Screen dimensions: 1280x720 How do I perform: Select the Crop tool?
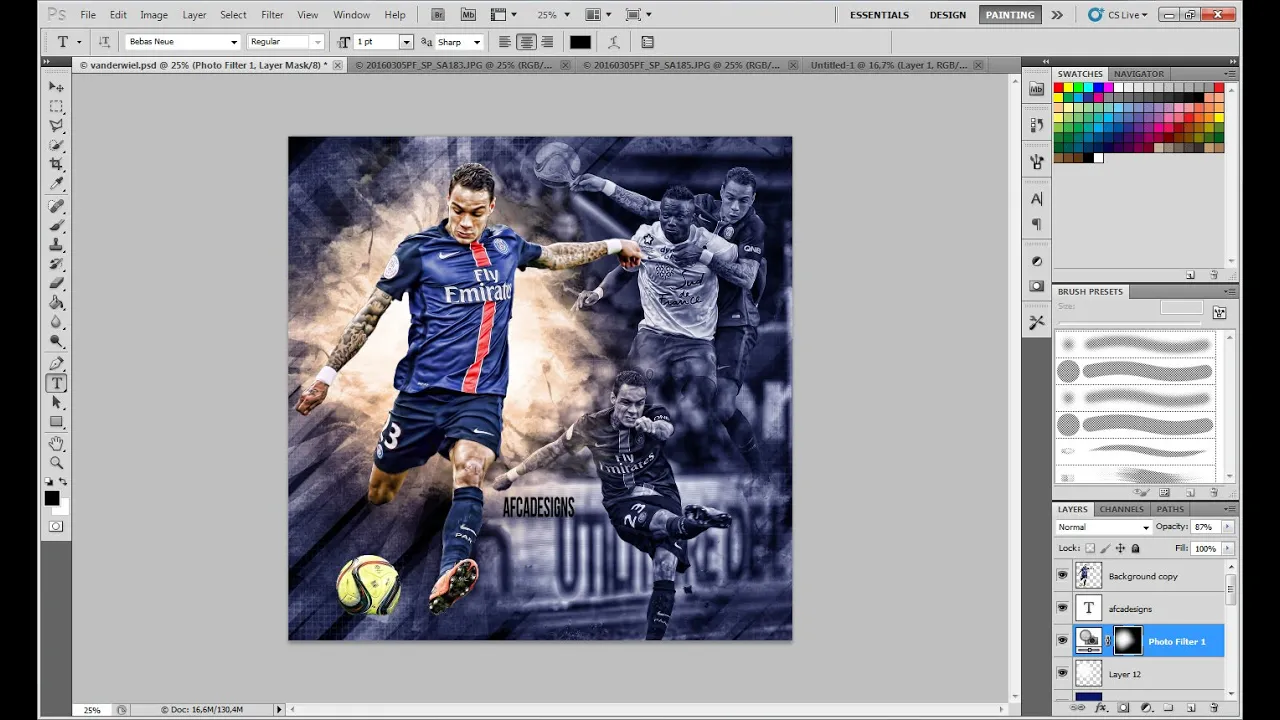click(56, 164)
